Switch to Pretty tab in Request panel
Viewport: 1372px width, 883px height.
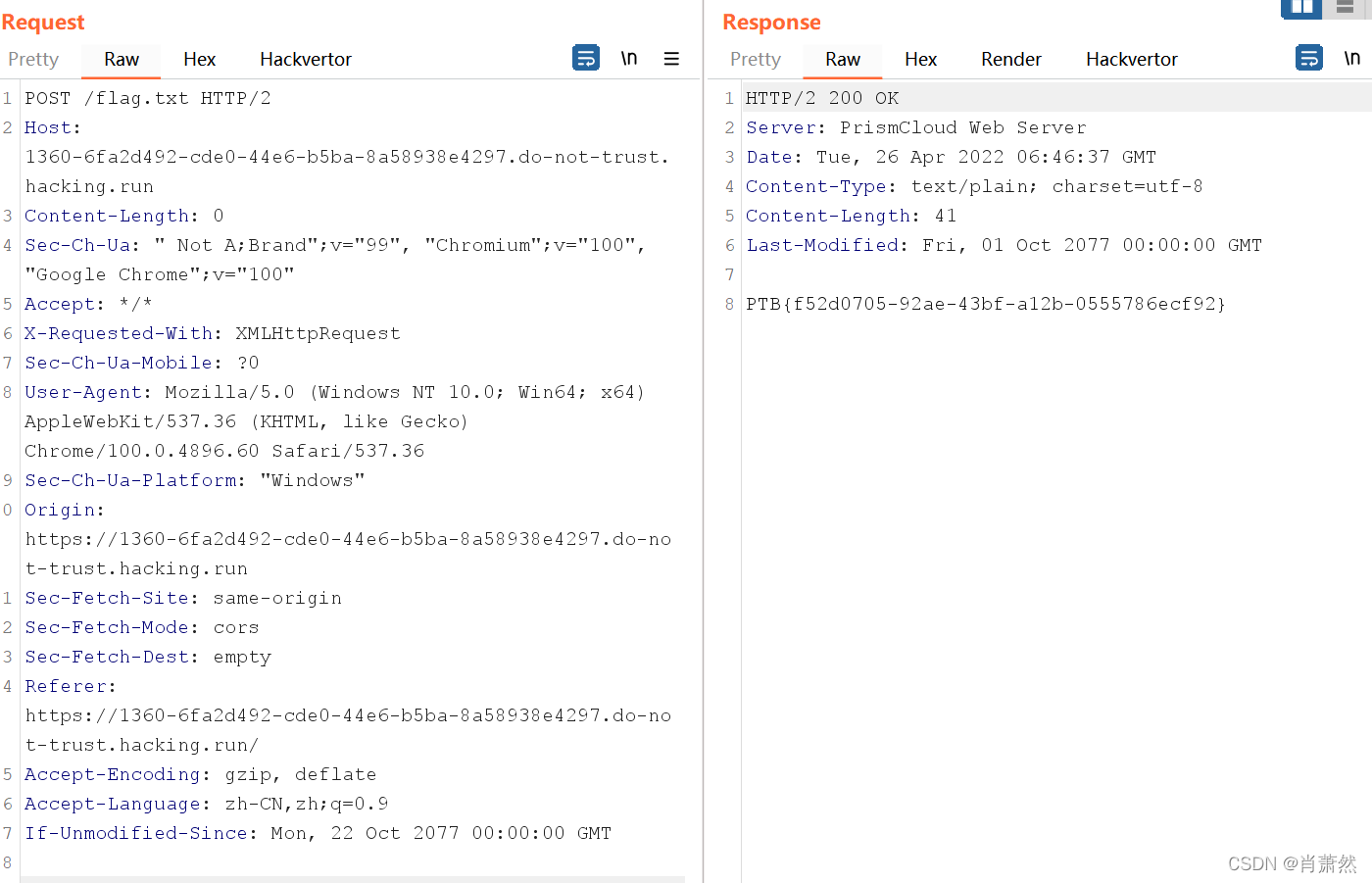click(x=33, y=59)
